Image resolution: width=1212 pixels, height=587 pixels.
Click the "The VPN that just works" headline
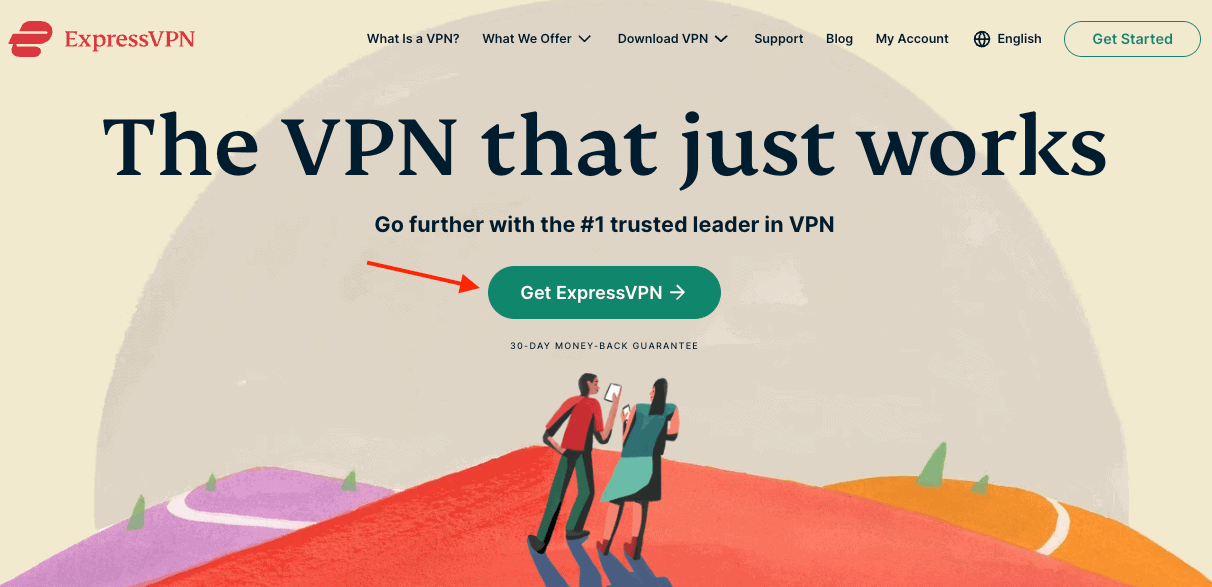(x=604, y=146)
